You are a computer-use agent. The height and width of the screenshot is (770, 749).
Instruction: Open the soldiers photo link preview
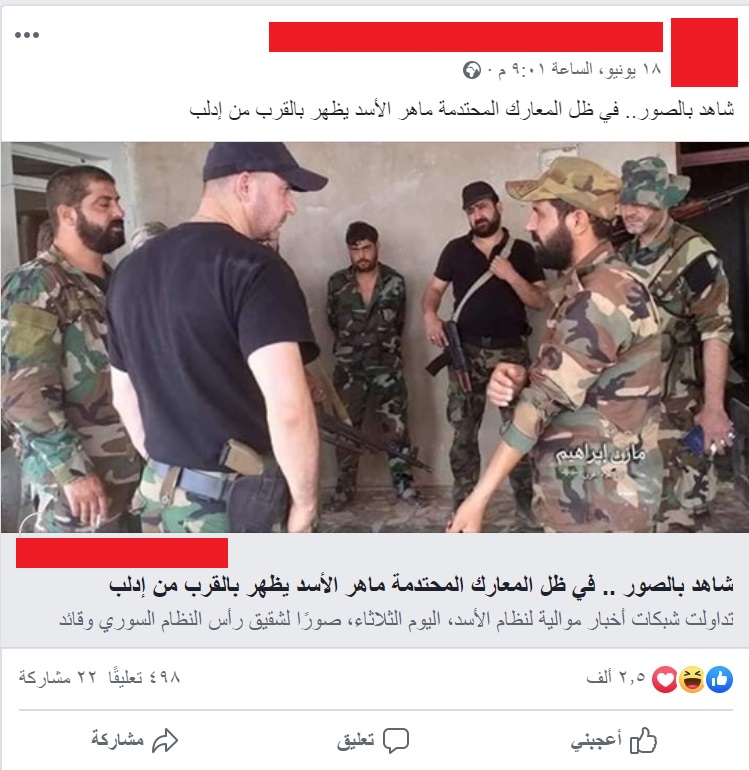click(375, 337)
